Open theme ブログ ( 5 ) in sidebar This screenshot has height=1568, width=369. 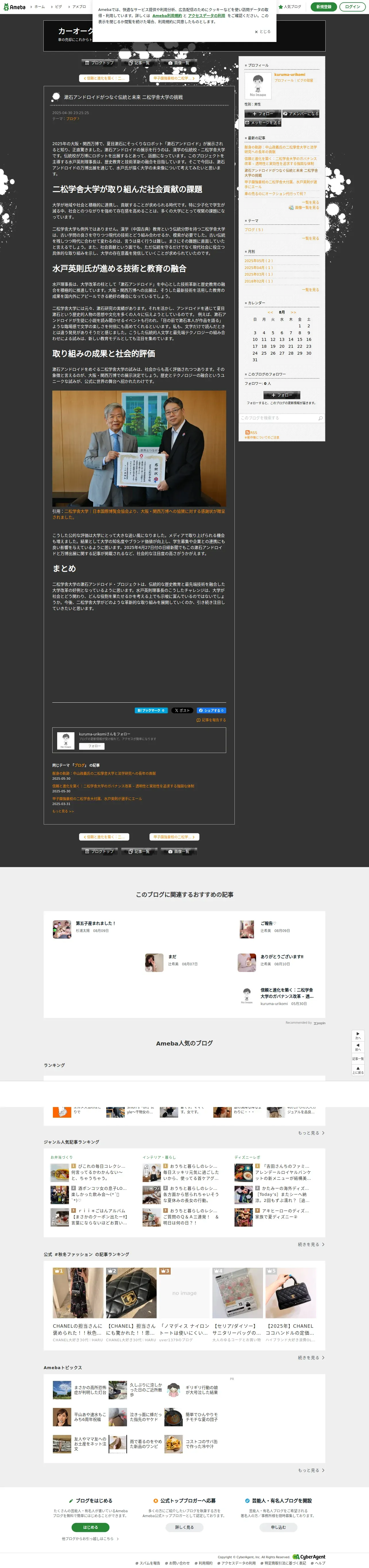254,229
